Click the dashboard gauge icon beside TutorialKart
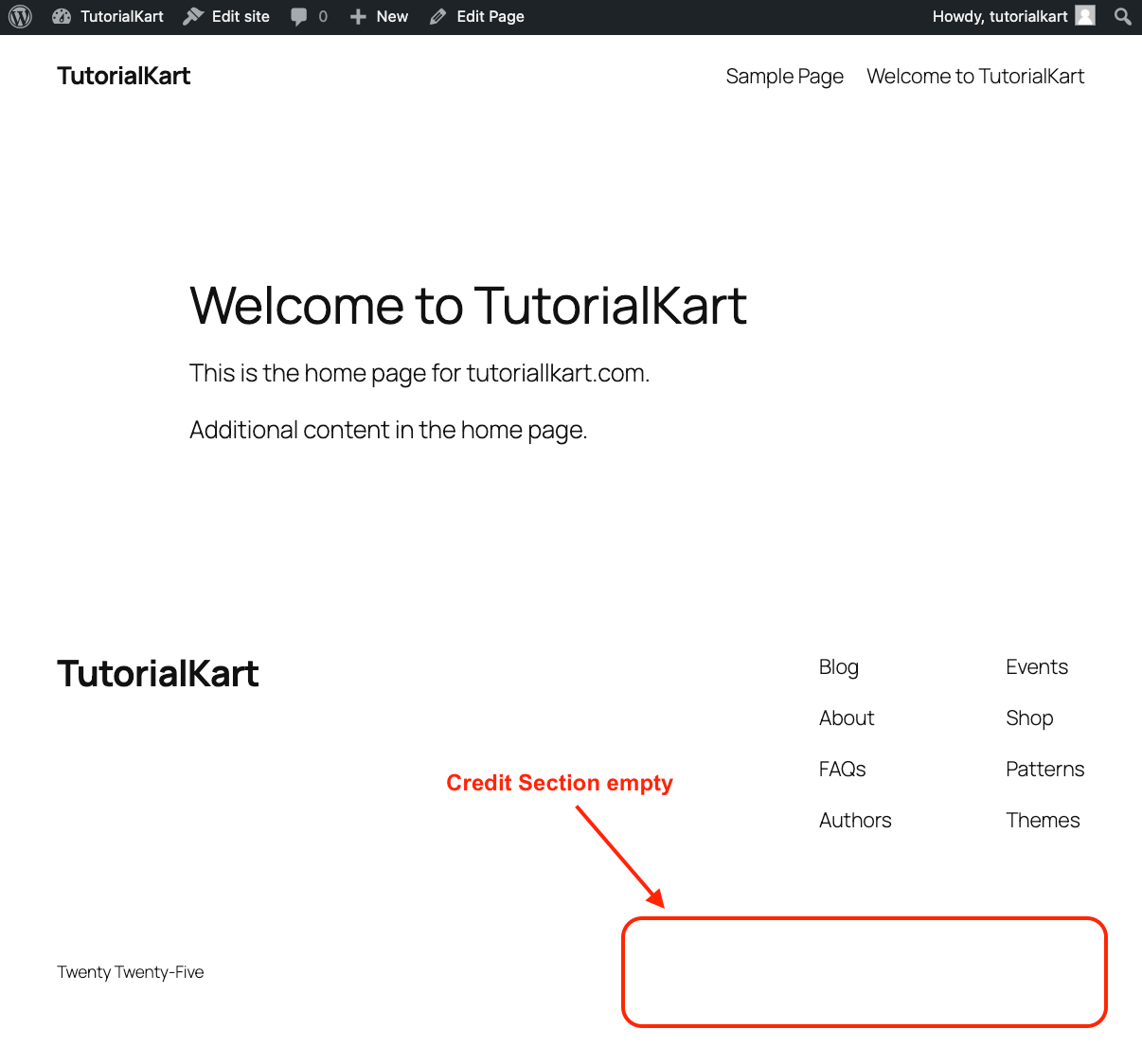The height and width of the screenshot is (1064, 1142). pyautogui.click(x=62, y=16)
